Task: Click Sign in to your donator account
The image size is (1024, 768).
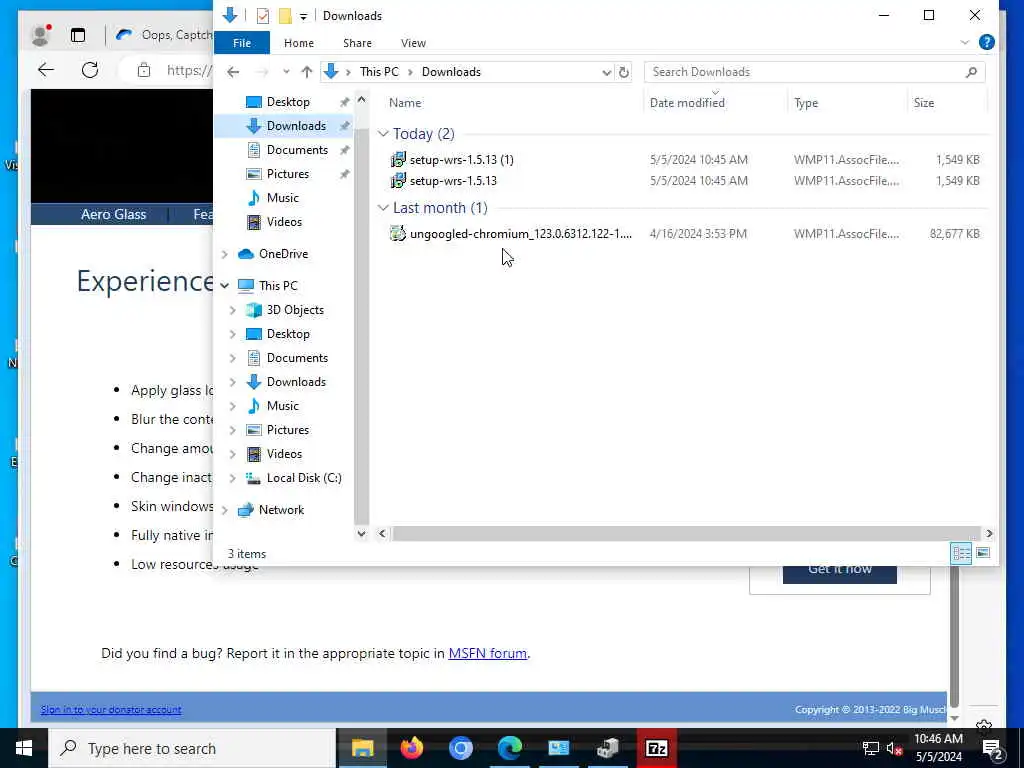Action: click(111, 709)
